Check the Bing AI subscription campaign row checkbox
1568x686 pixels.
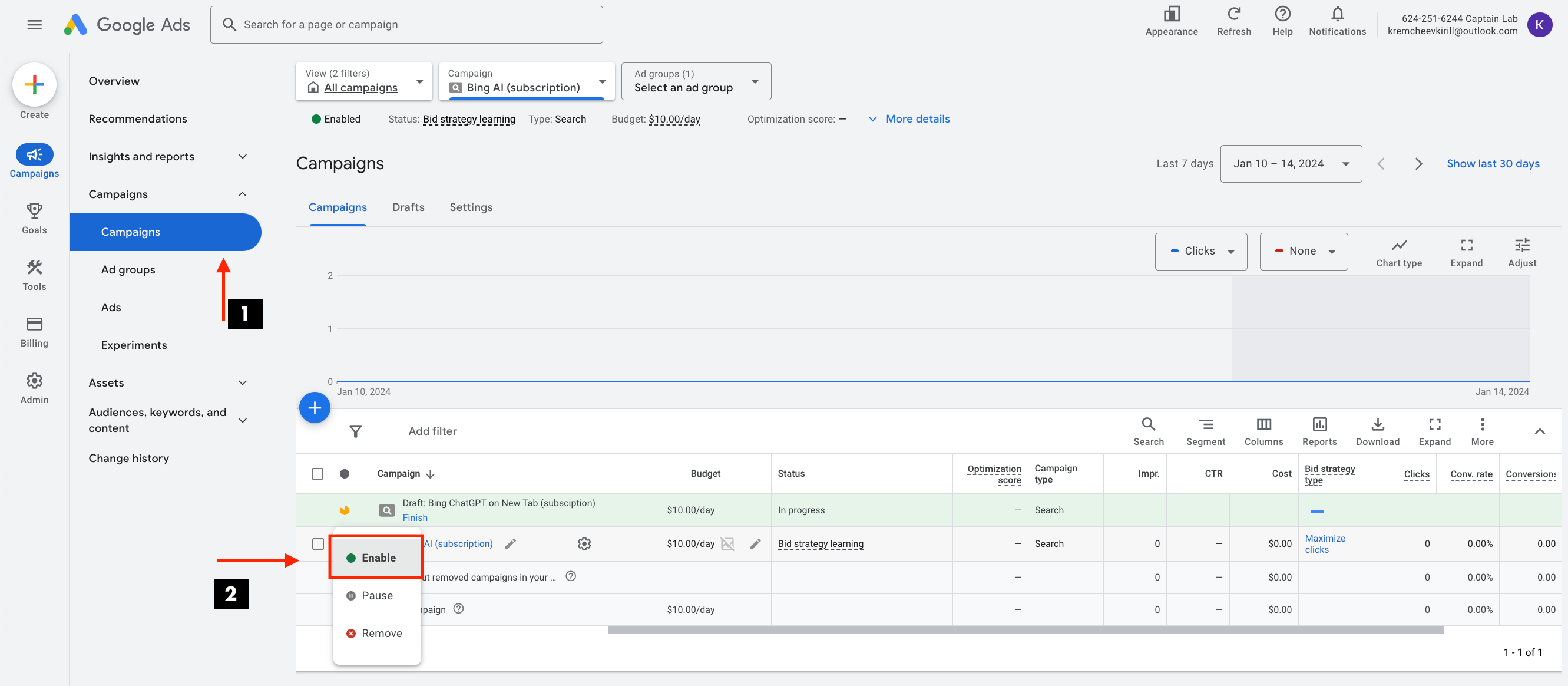(317, 543)
